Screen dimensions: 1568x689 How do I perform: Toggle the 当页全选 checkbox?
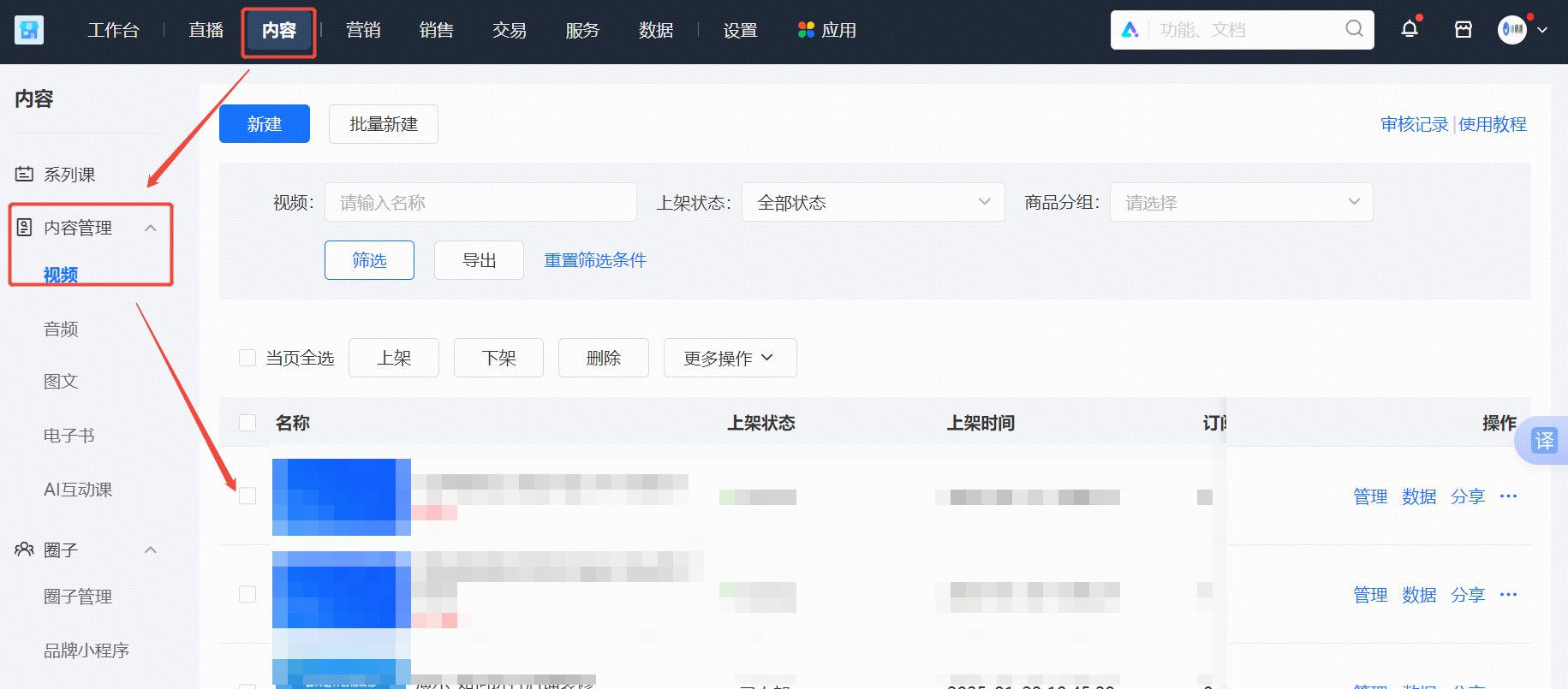point(247,358)
